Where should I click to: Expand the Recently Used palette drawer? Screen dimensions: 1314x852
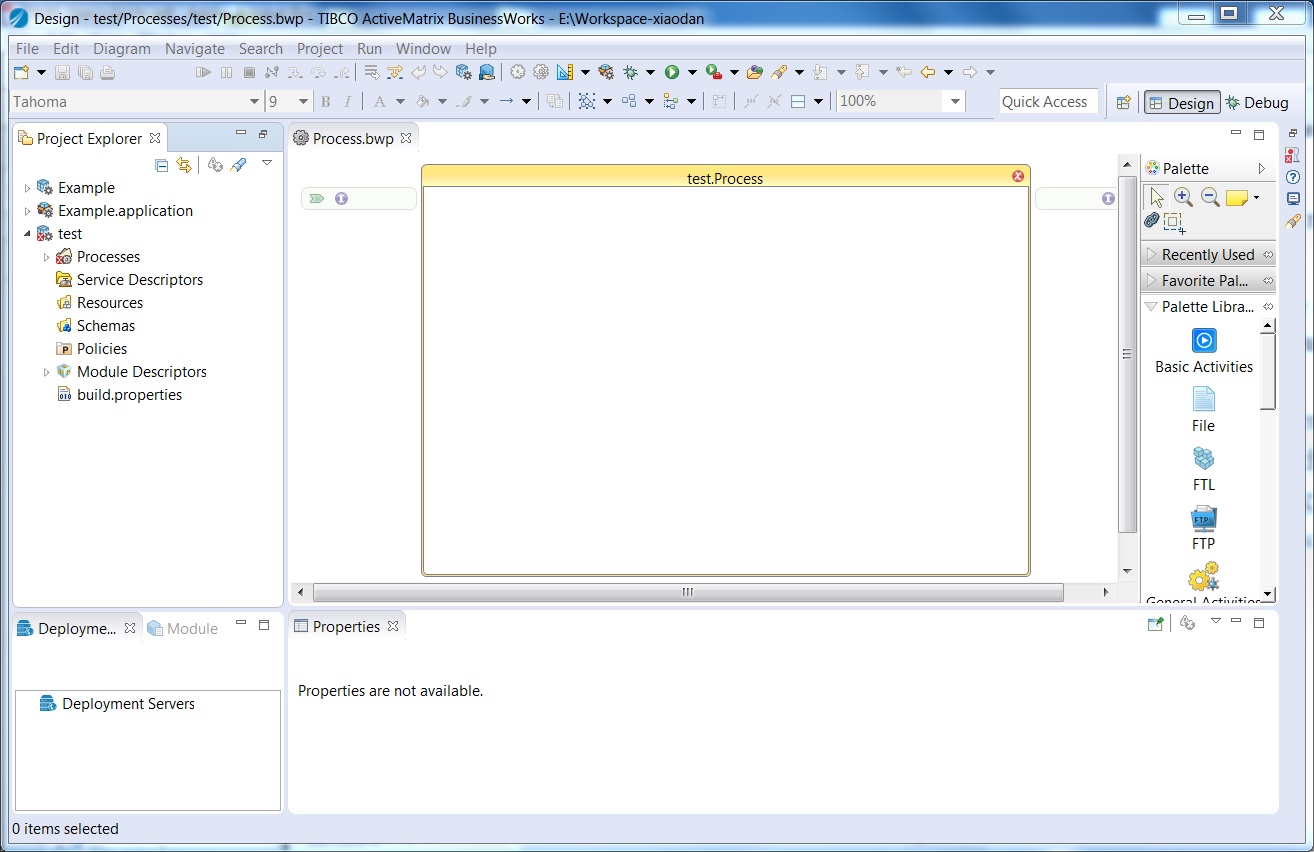pyautogui.click(x=1207, y=254)
